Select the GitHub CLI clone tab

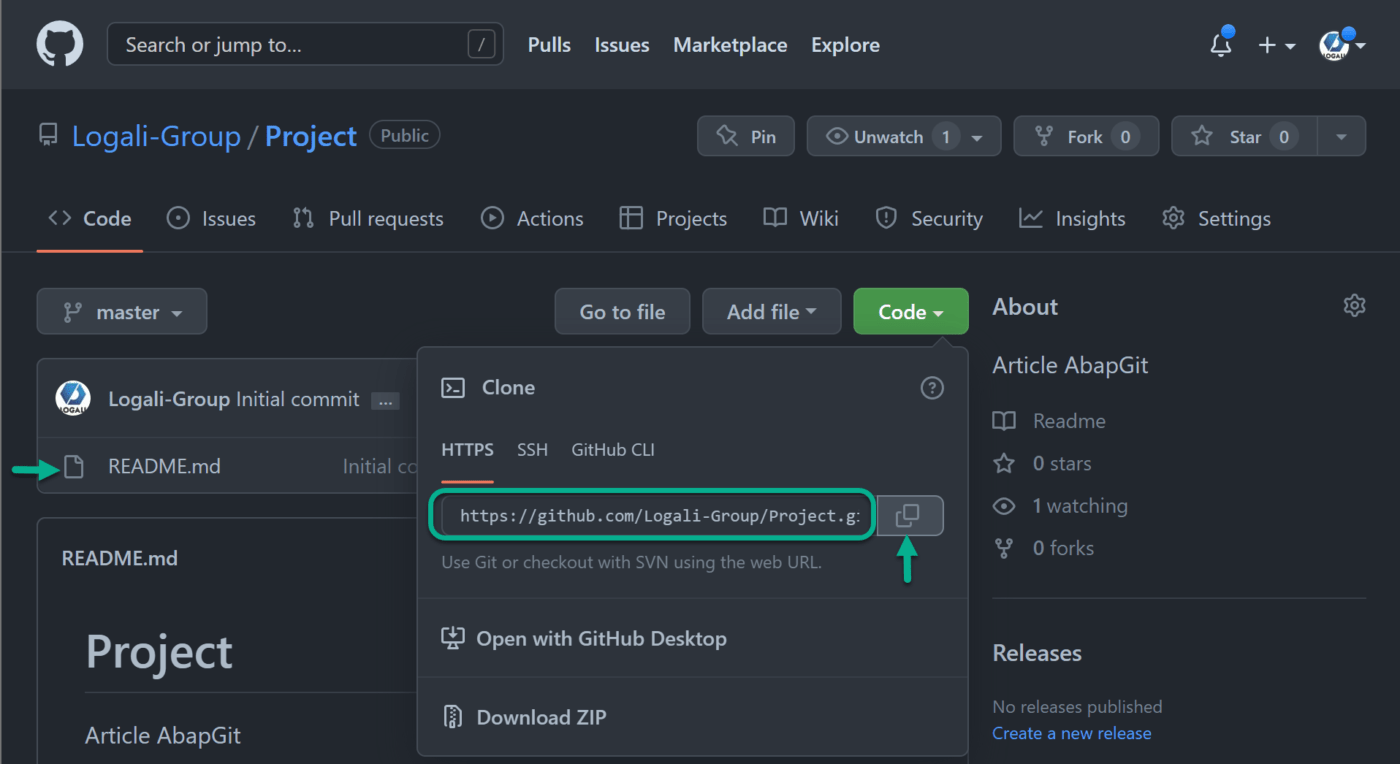click(x=613, y=450)
